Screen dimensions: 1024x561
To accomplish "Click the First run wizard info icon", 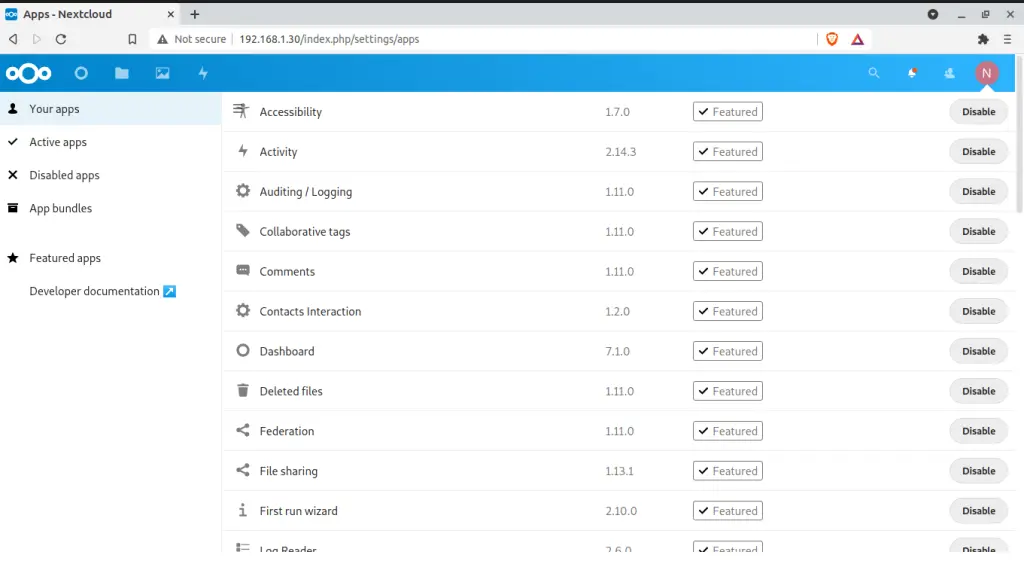I will point(243,510).
